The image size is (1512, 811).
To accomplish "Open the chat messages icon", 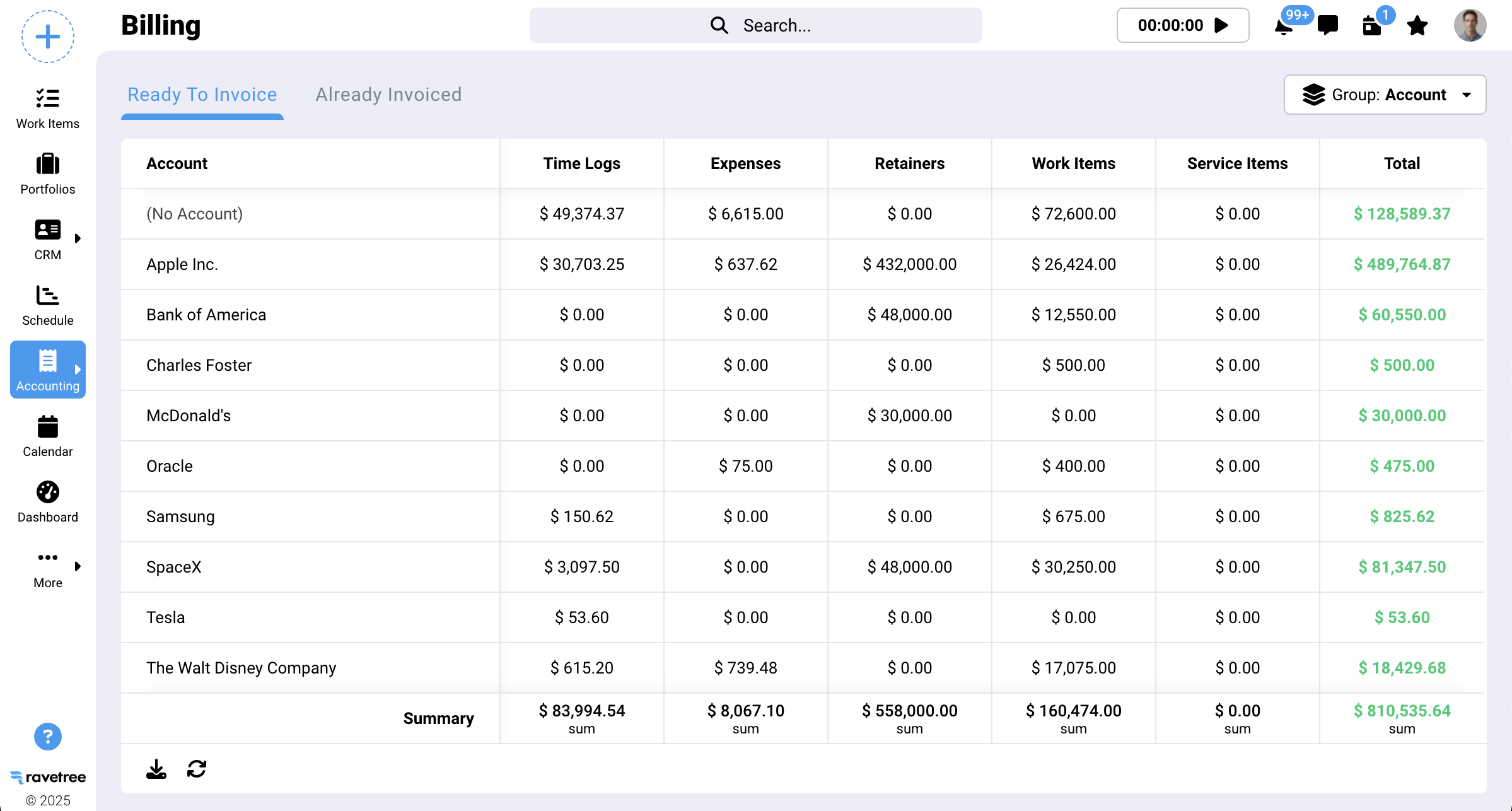I will pyautogui.click(x=1328, y=25).
